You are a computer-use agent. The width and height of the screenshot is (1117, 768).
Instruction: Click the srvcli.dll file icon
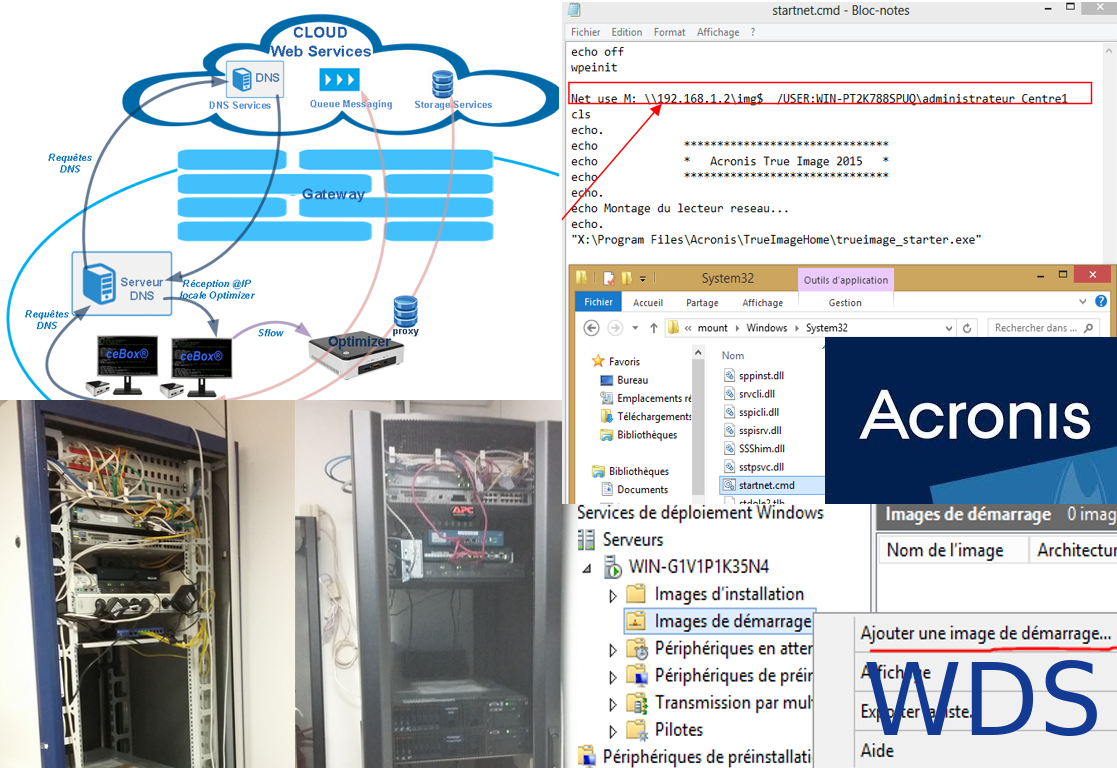(729, 394)
